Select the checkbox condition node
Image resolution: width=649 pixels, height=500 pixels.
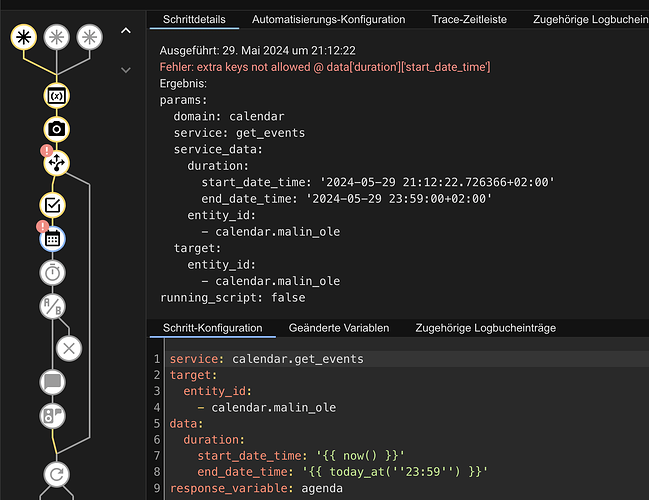pyautogui.click(x=53, y=205)
